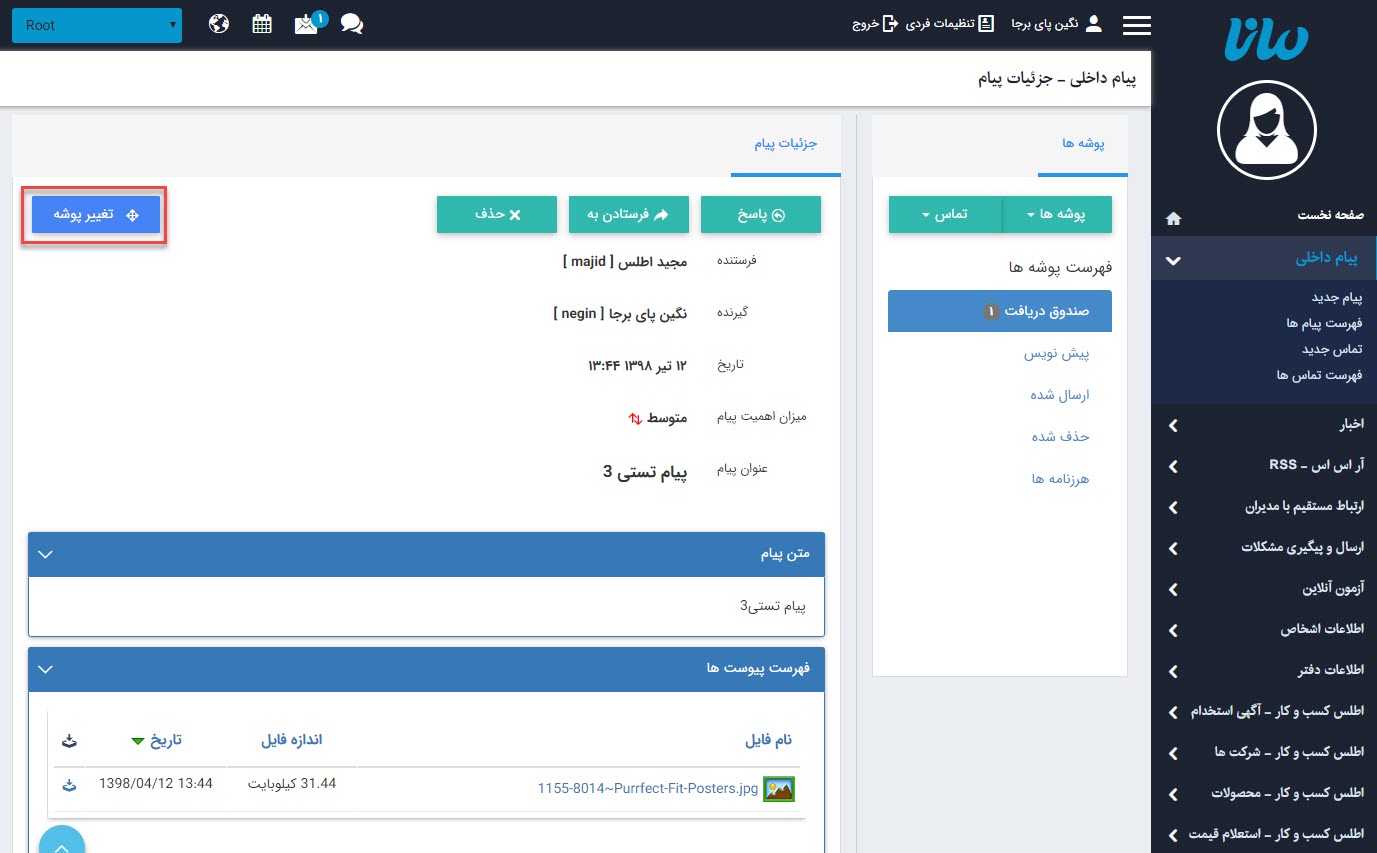
Task: Click the image preview icon next to jpg file
Action: 778,788
